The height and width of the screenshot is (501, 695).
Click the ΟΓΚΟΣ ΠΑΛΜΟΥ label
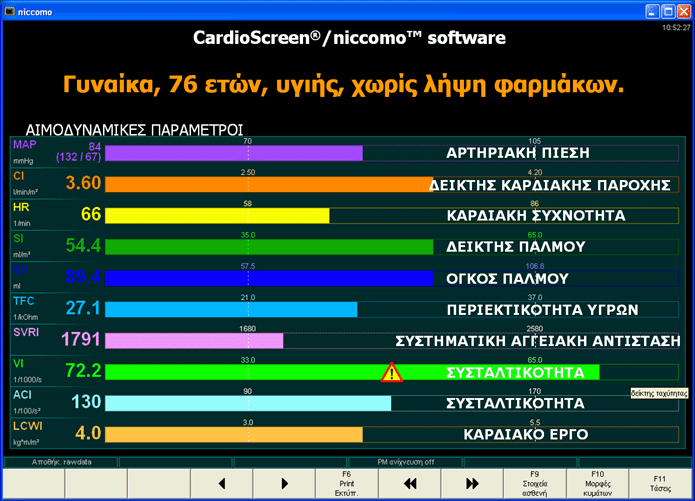(507, 278)
